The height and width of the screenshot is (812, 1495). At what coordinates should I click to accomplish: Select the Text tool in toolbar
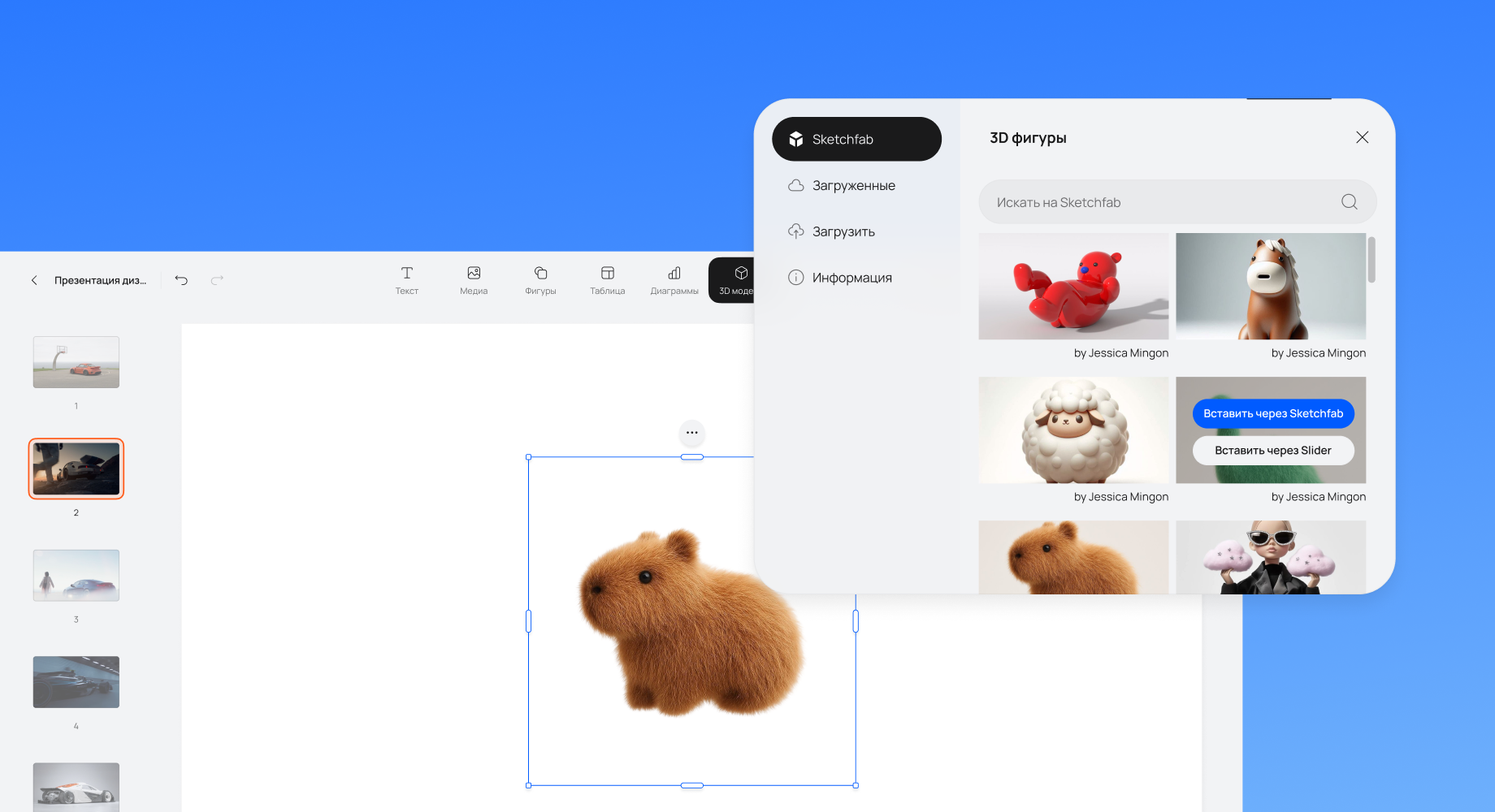(x=406, y=280)
